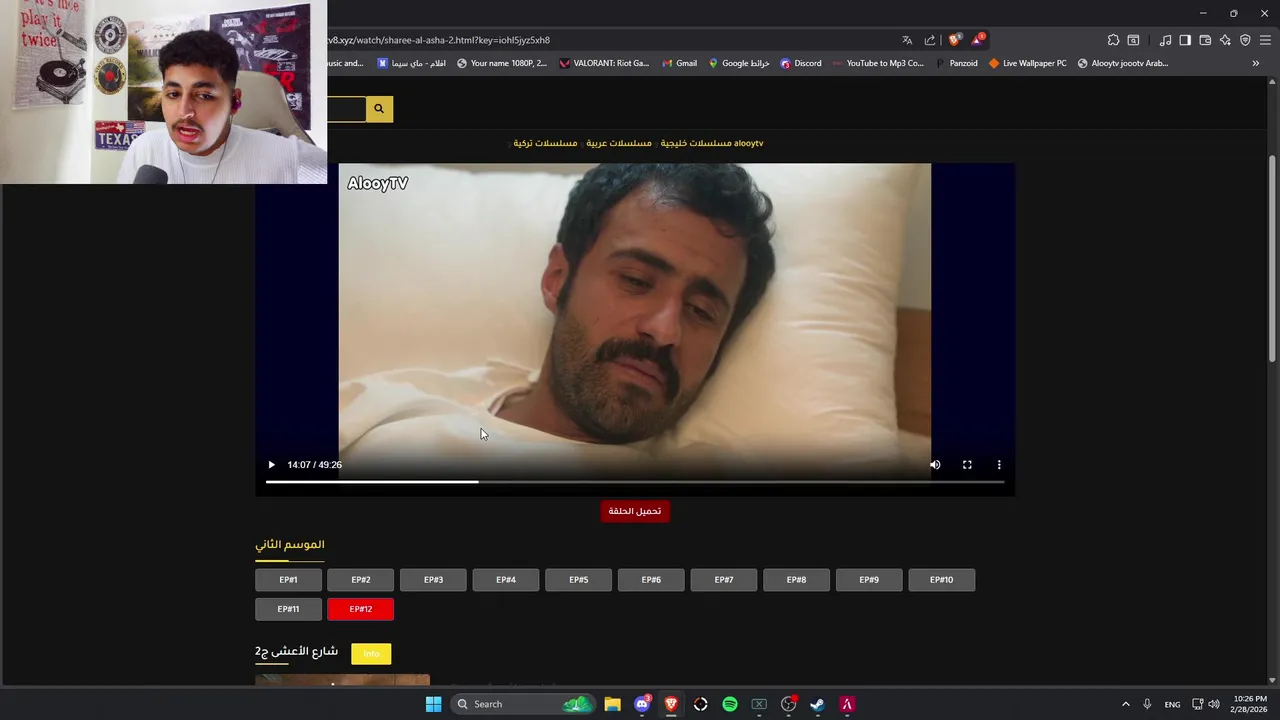This screenshot has width=1280, height=720.
Task: Open Brave Shields lion icon
Action: [x=954, y=40]
